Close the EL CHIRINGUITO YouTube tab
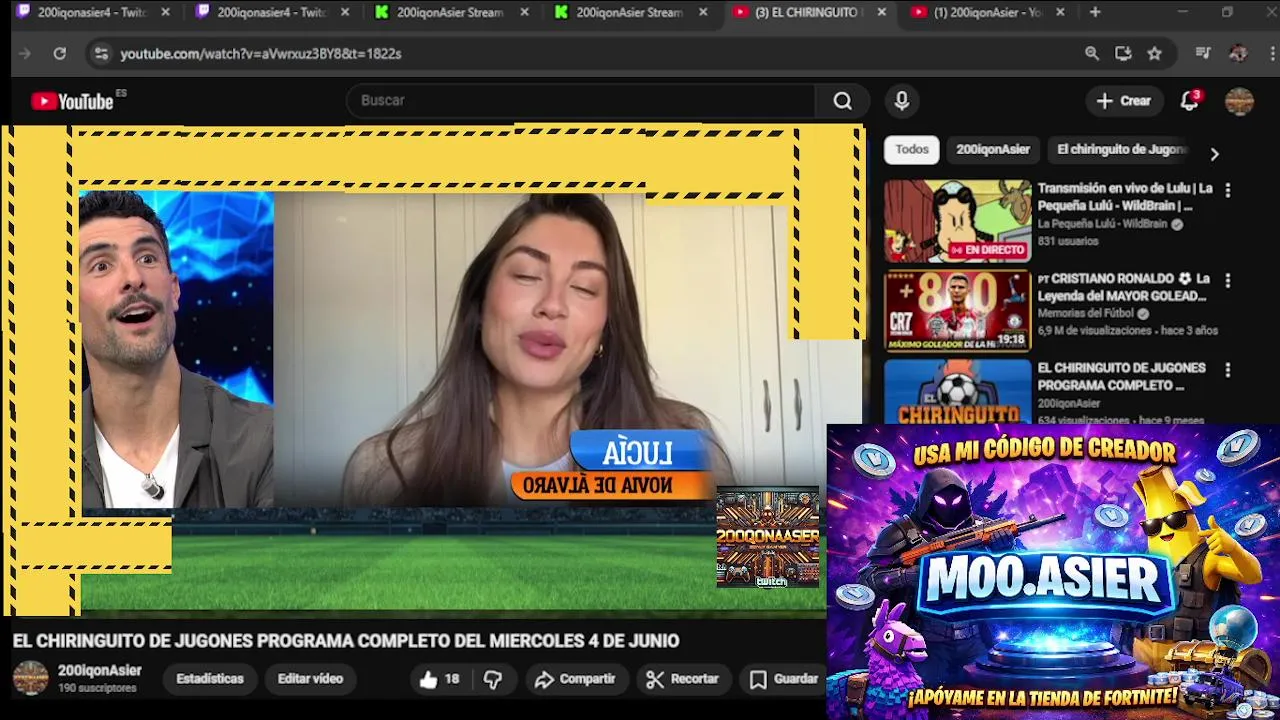1280x720 pixels. (881, 12)
